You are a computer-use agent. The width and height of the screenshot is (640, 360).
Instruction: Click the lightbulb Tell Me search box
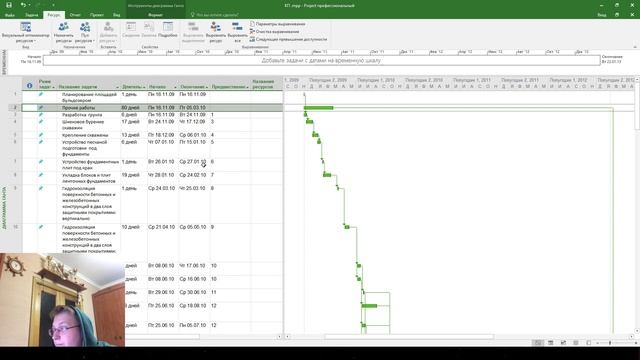click(215, 15)
